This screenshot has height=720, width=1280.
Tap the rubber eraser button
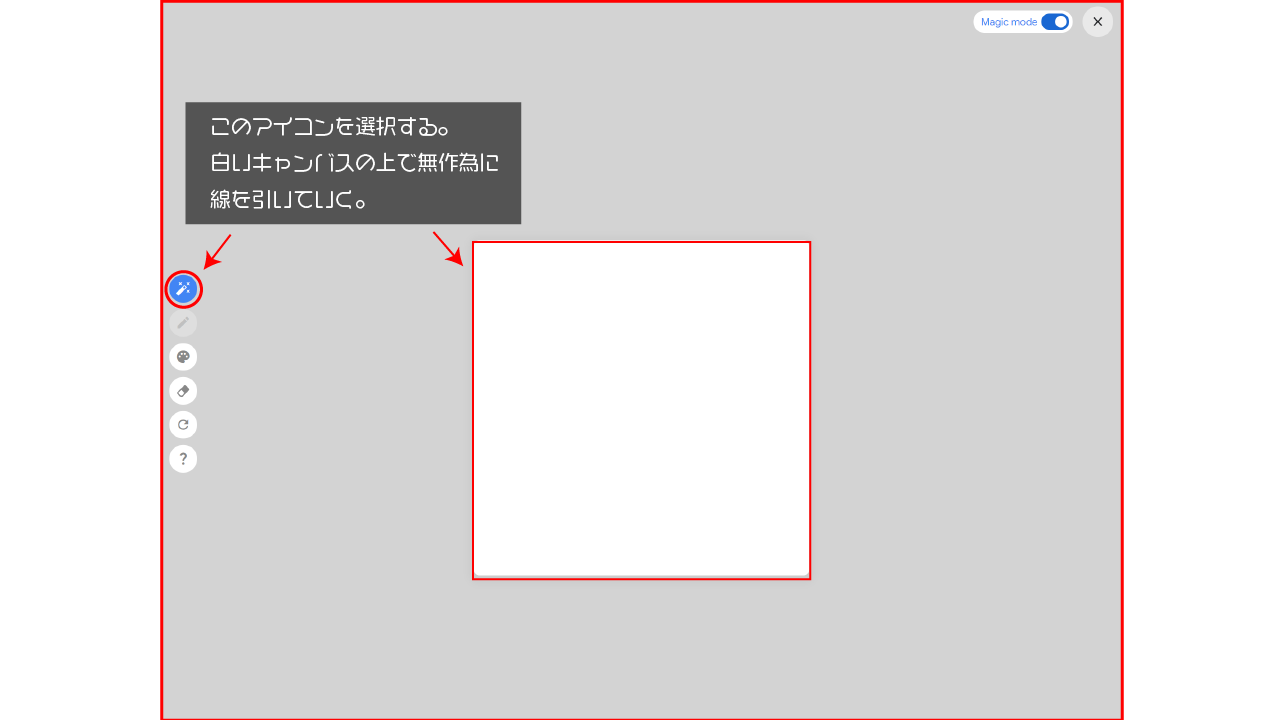[183, 391]
